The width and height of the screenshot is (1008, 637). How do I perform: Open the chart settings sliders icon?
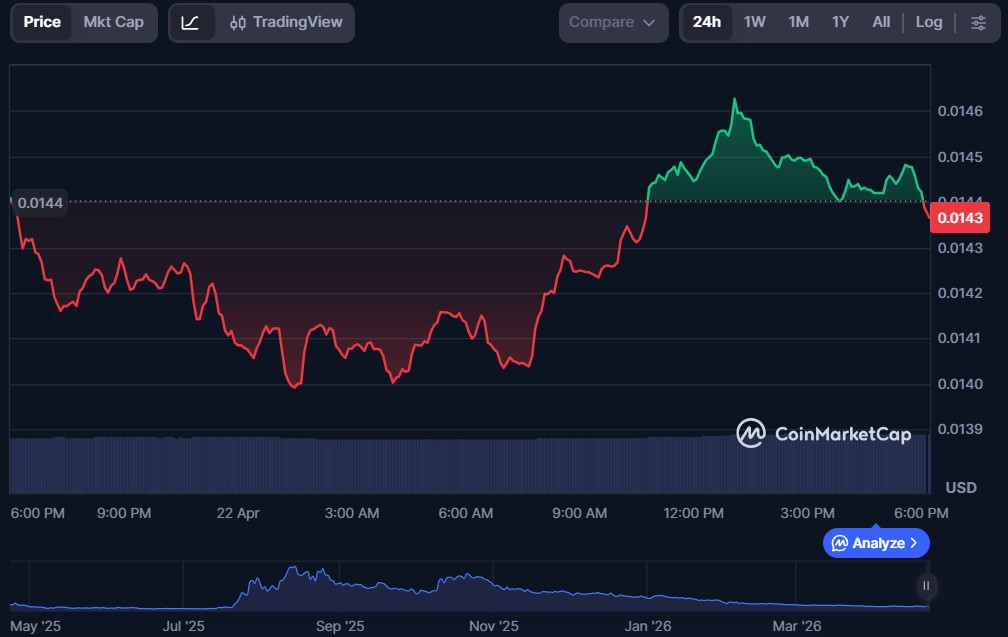click(x=978, y=22)
